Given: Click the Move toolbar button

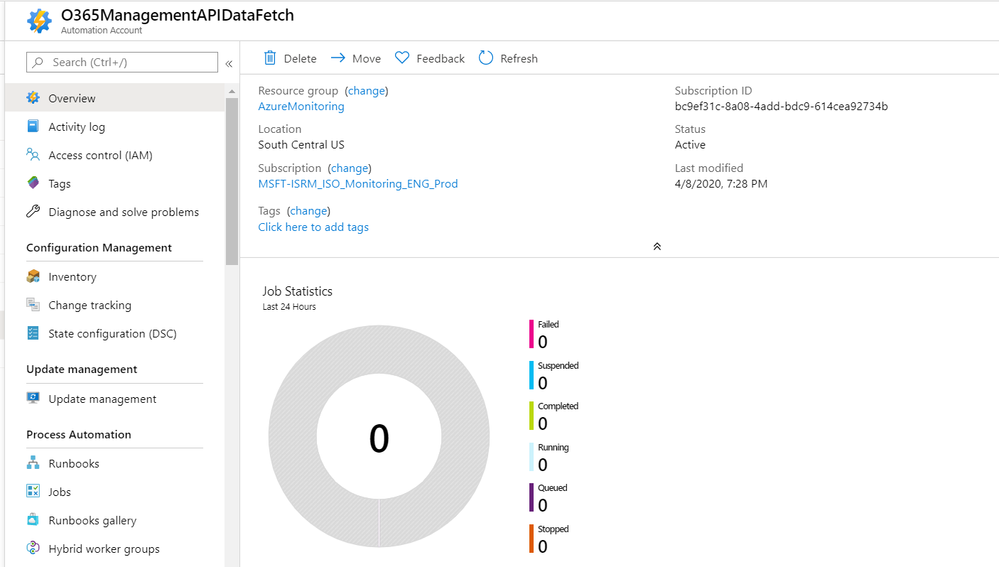Looking at the screenshot, I should point(356,59).
